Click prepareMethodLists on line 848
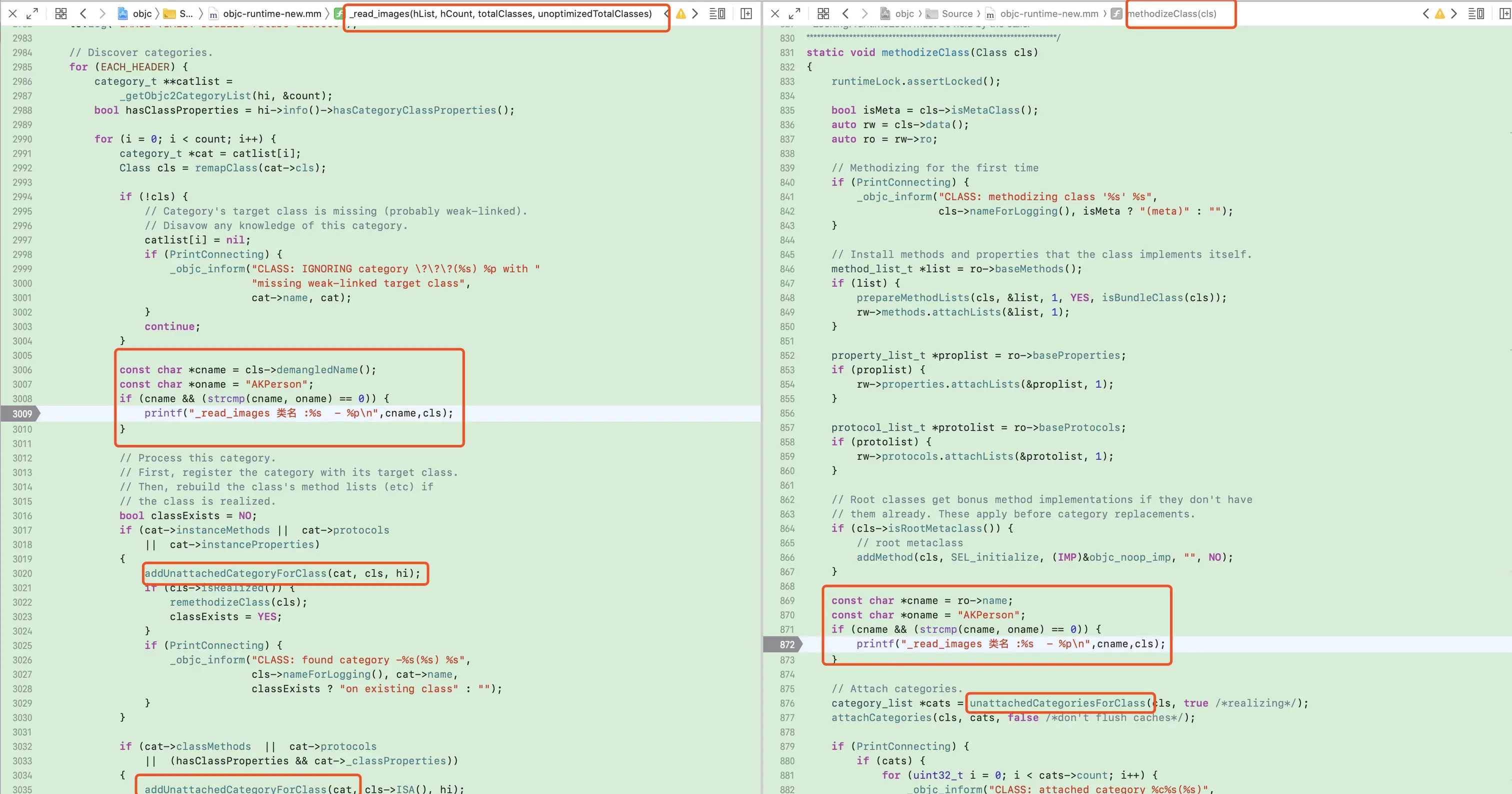 tap(913, 297)
